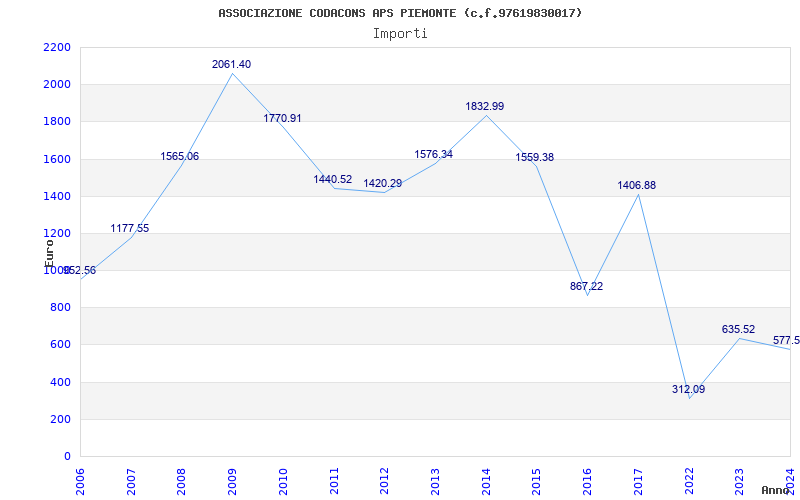
Task: Click the Importi subtitle
Action: [x=400, y=34]
